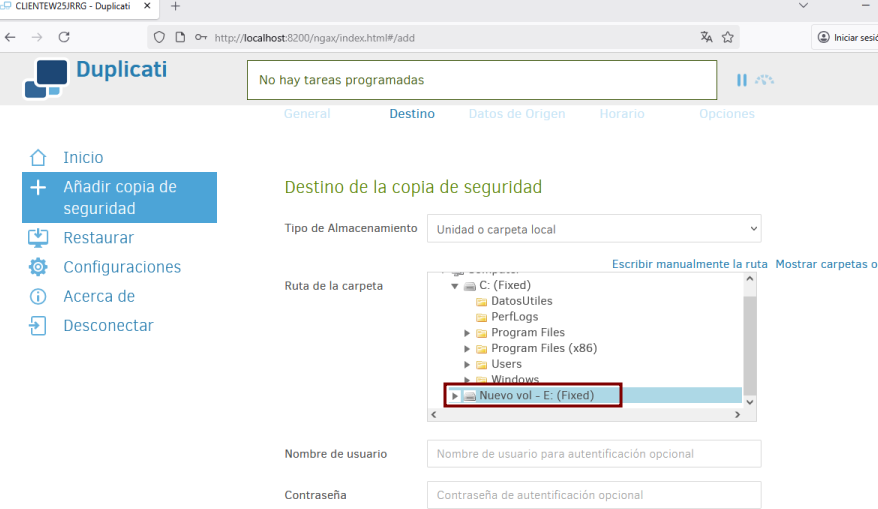
Task: Click the Configuraciones gear icon
Action: point(38,267)
